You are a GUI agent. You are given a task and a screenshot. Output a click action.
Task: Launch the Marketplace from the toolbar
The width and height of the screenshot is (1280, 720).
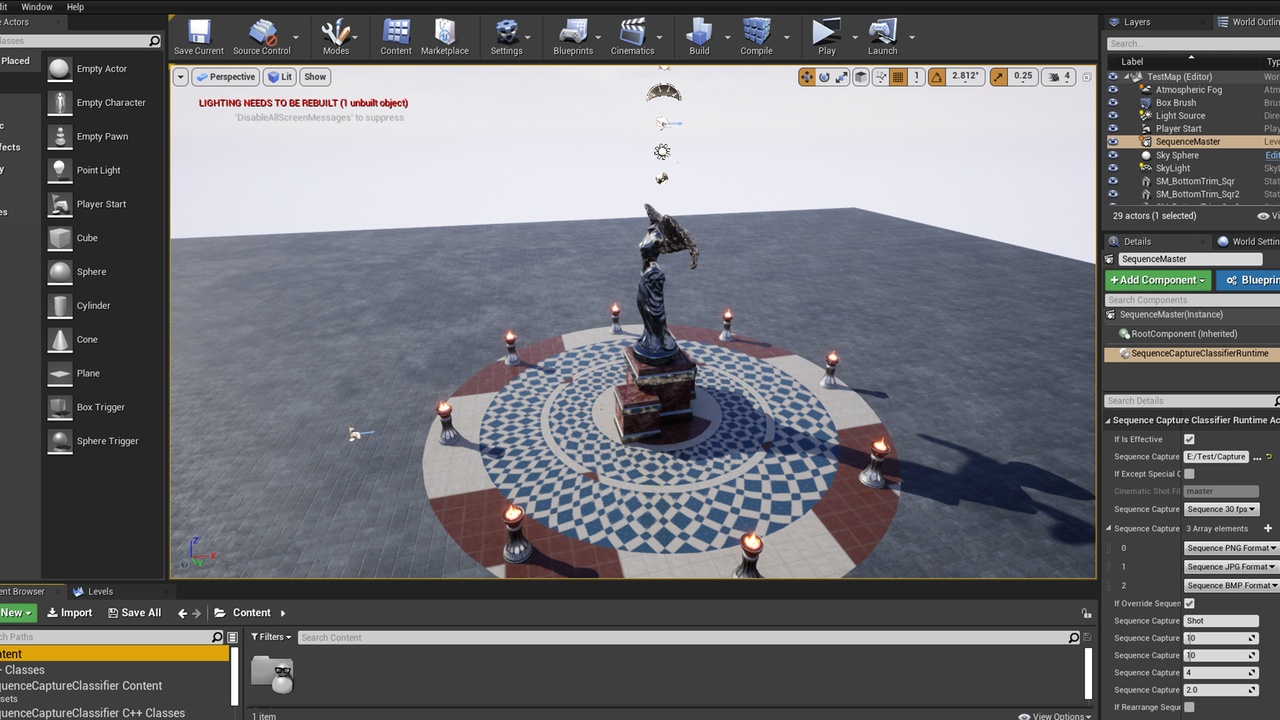tap(445, 37)
